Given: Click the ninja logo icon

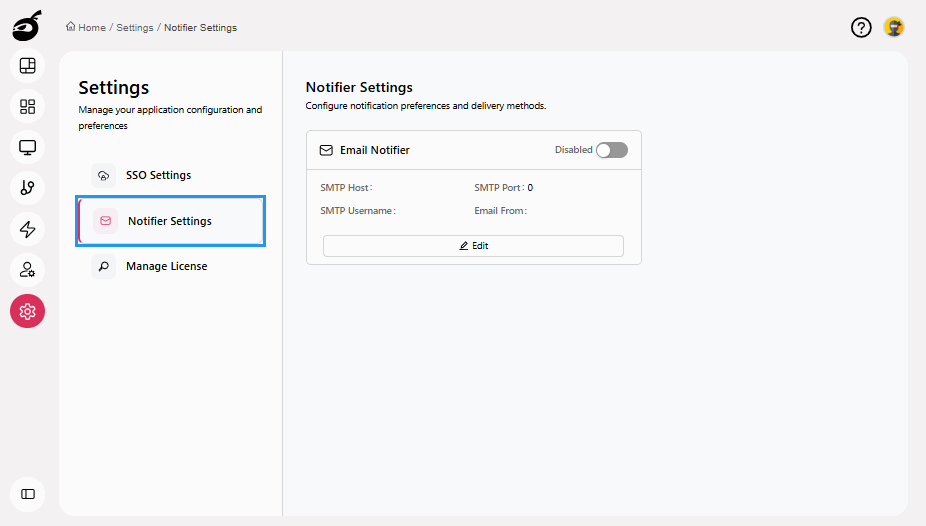Looking at the screenshot, I should click(27, 25).
